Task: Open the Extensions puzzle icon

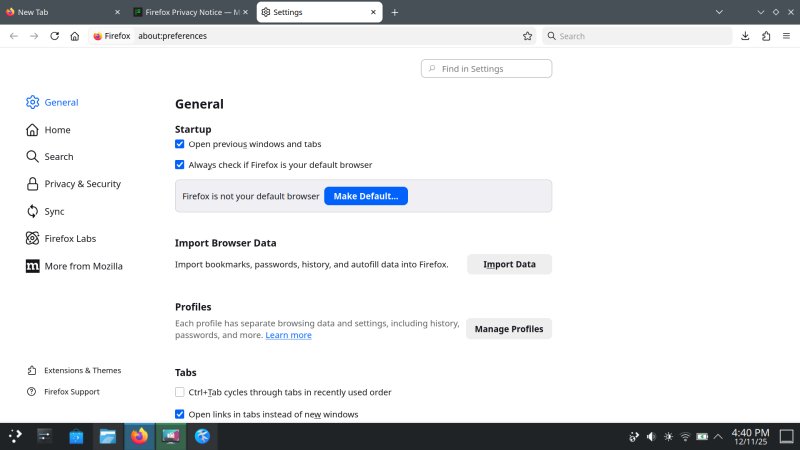Action: pyautogui.click(x=766, y=36)
